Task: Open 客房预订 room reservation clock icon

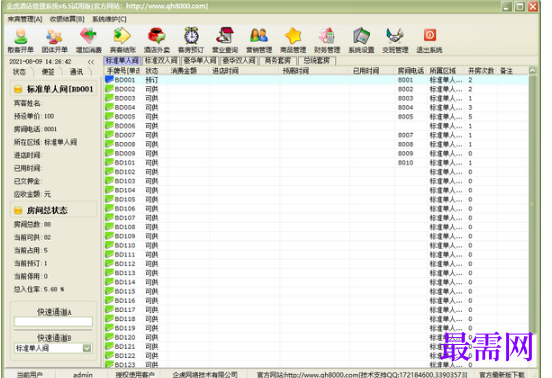Action: tap(191, 40)
